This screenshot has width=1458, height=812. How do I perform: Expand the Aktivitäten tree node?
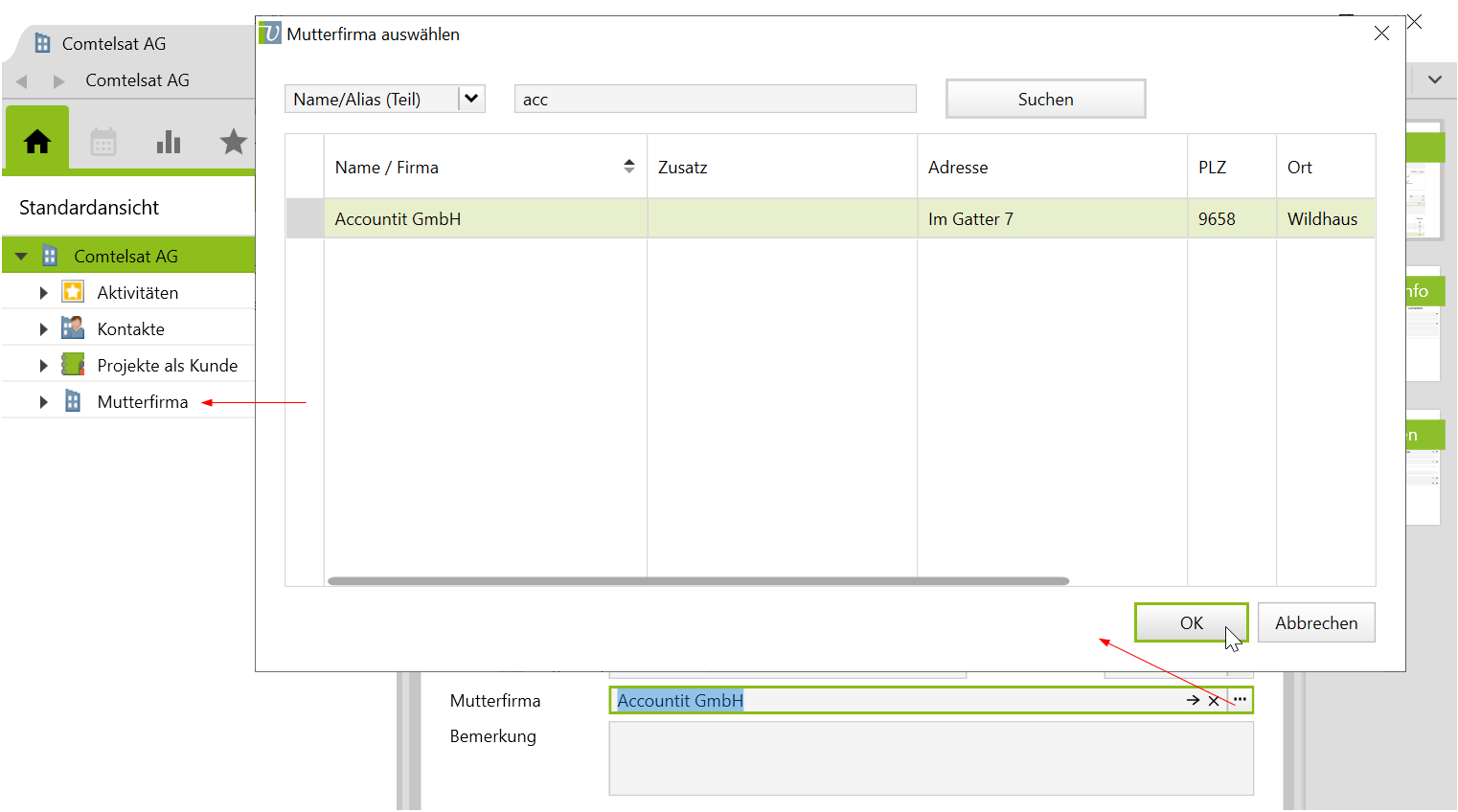click(x=43, y=293)
